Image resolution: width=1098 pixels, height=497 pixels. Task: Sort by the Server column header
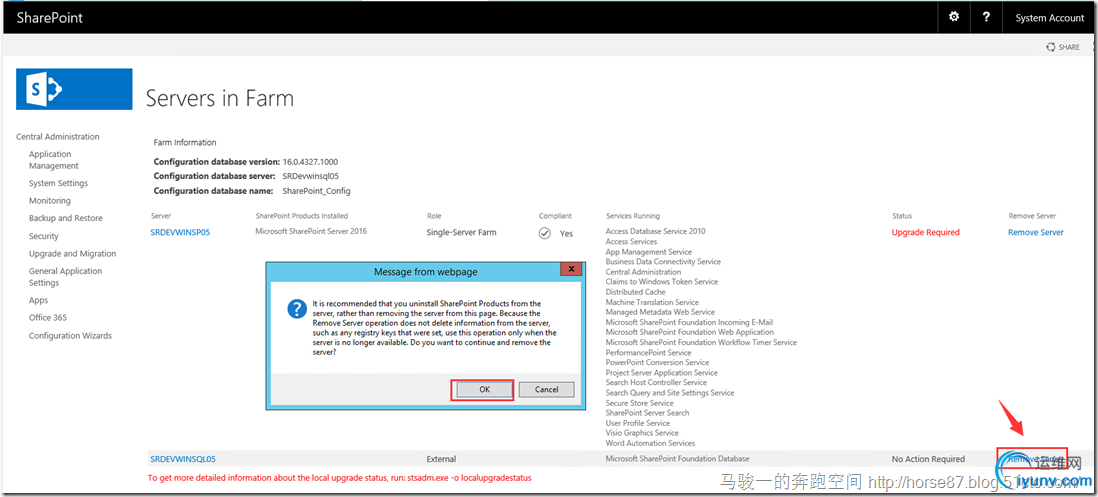click(160, 216)
